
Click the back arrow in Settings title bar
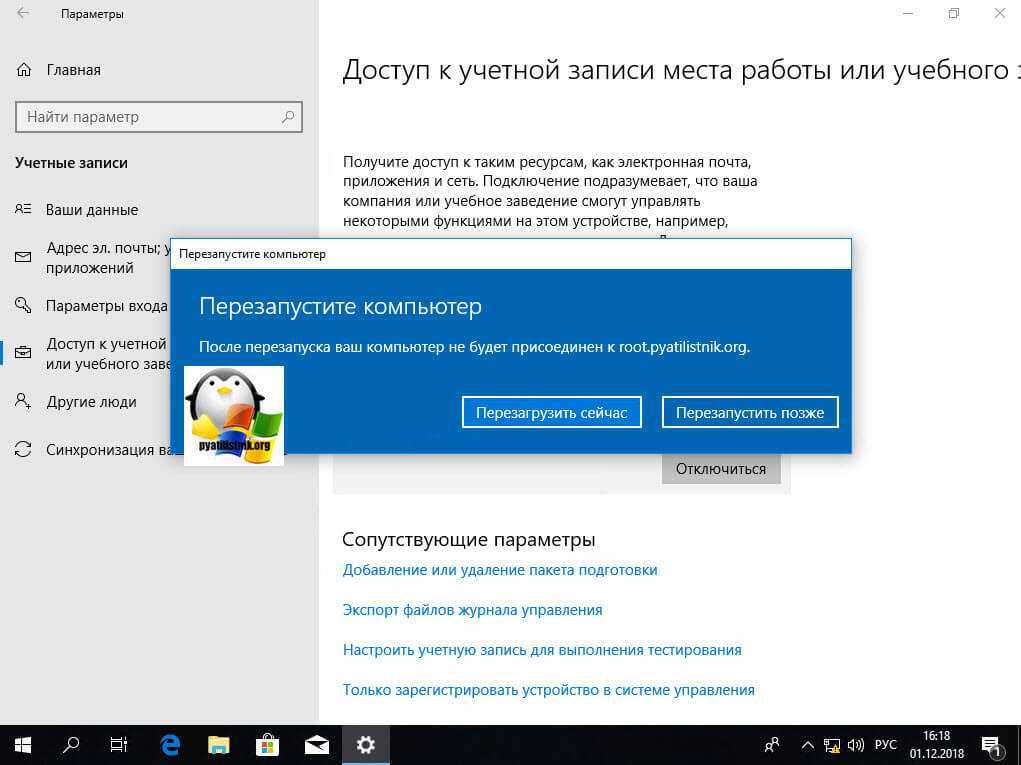[23, 13]
